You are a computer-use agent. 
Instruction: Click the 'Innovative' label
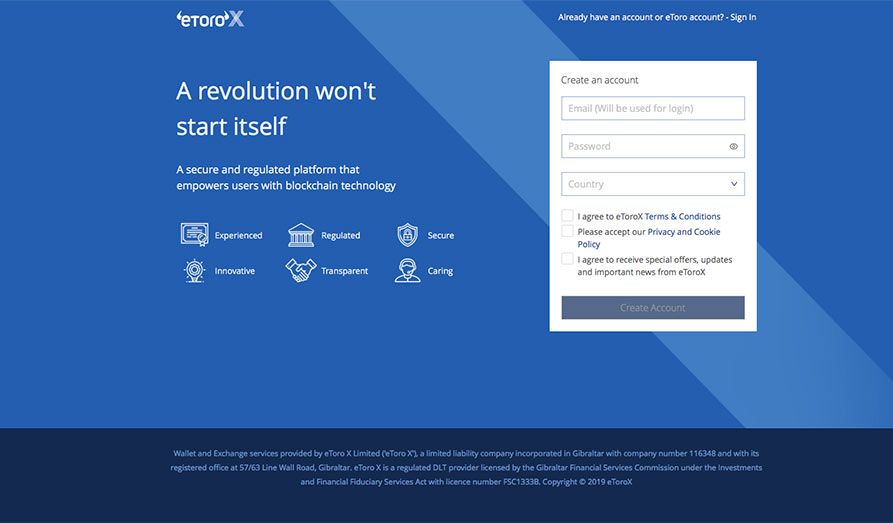point(235,271)
